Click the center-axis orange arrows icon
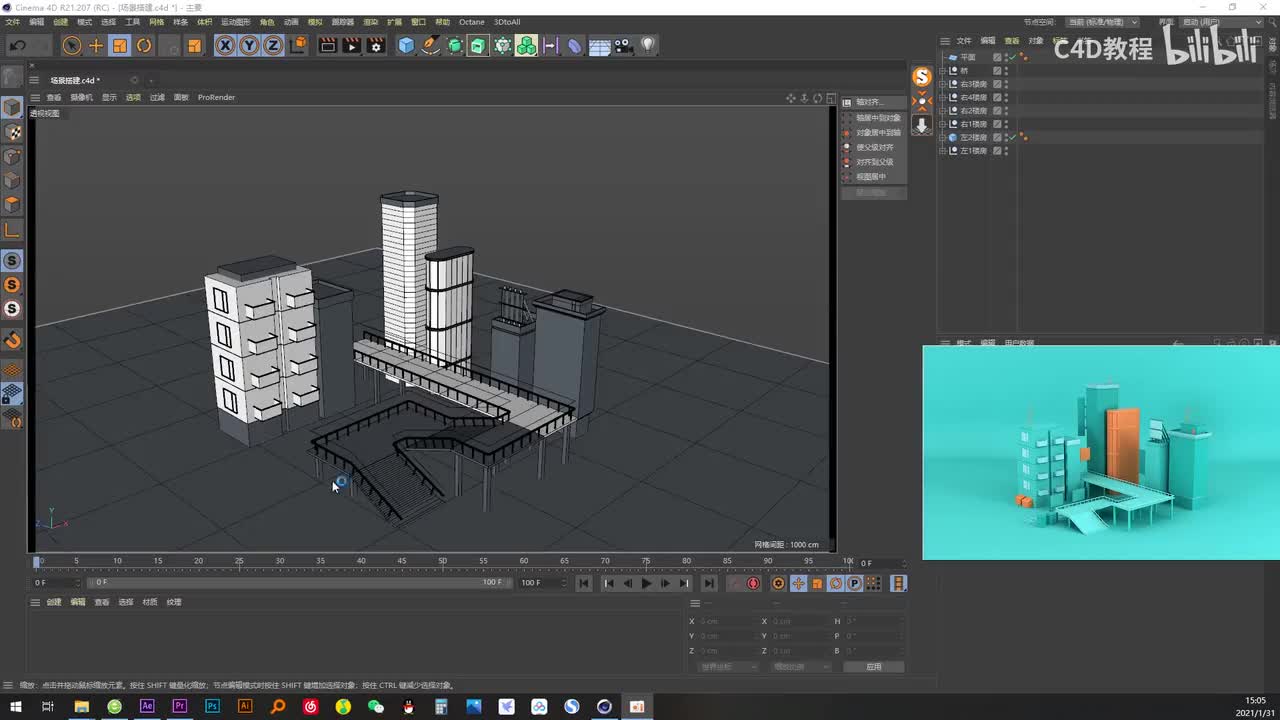This screenshot has width=1280, height=720. (922, 101)
